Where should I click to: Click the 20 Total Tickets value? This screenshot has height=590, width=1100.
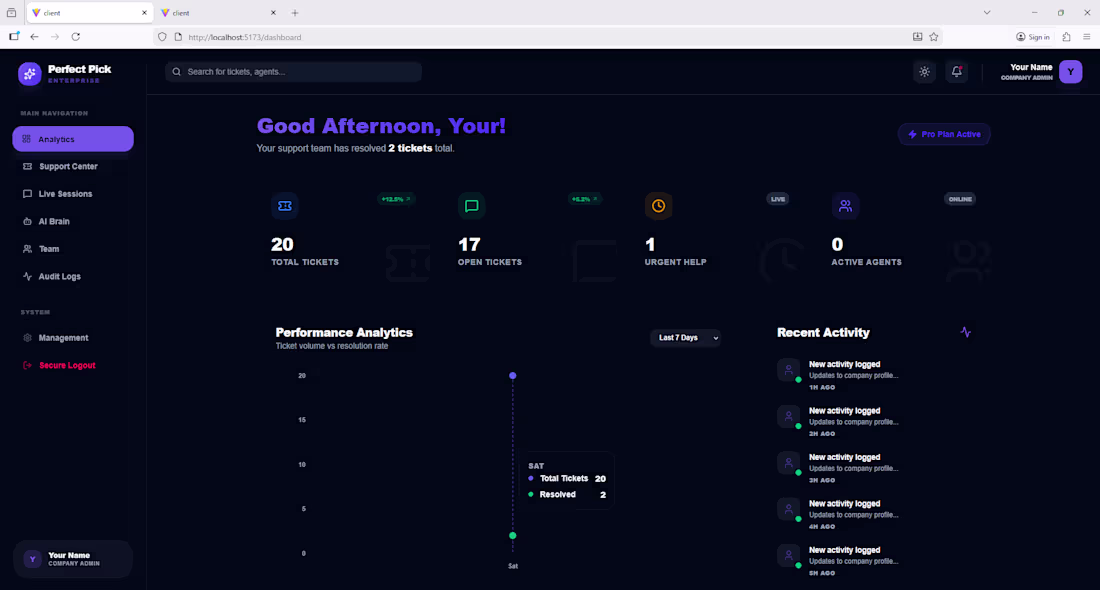282,244
